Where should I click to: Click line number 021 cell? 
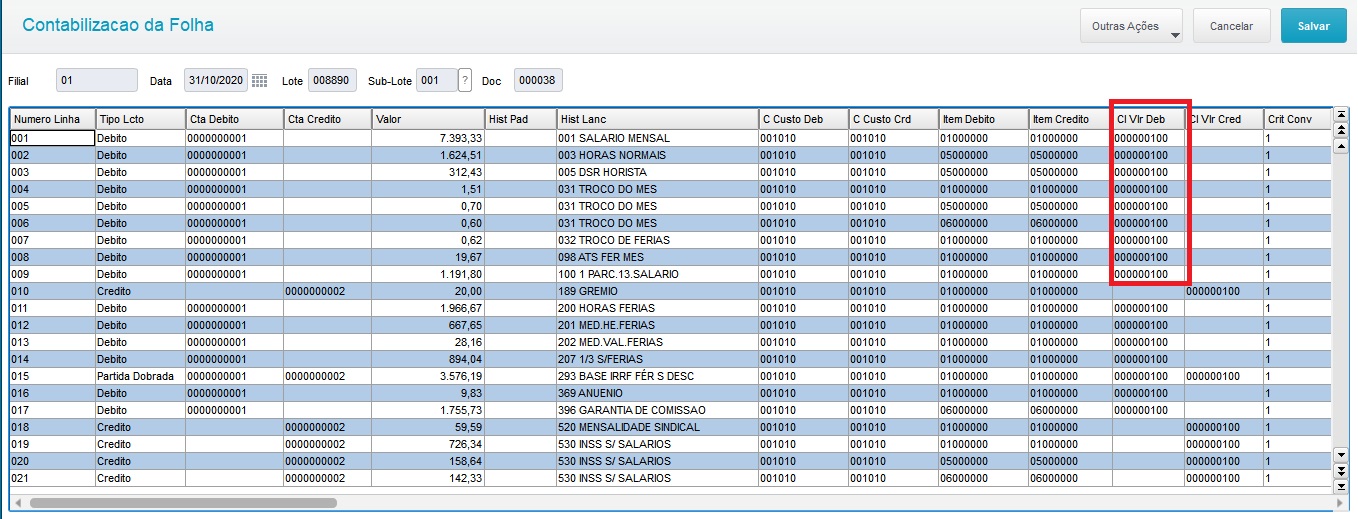click(x=52, y=478)
